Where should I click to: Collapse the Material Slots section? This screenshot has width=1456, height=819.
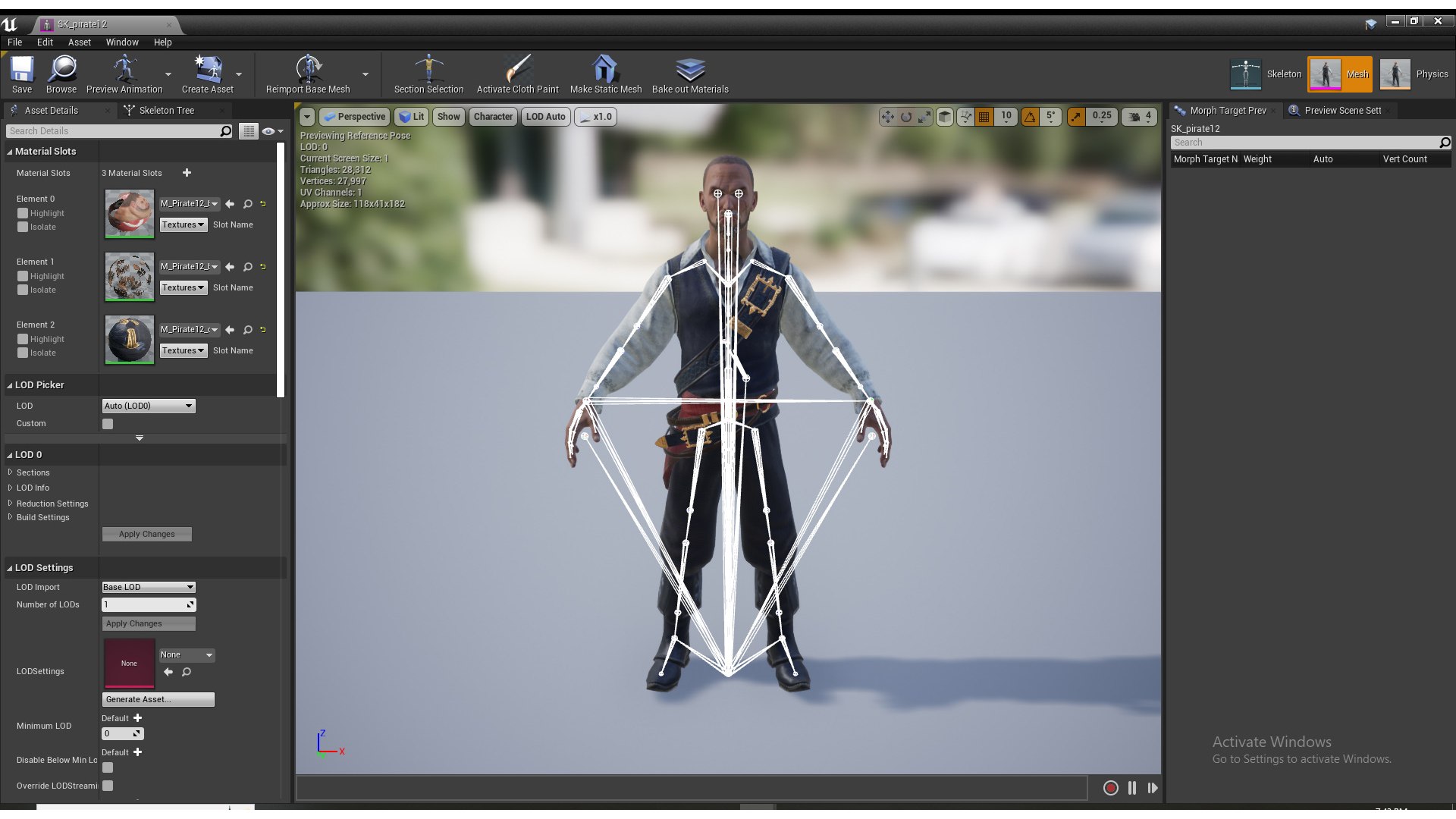point(10,152)
